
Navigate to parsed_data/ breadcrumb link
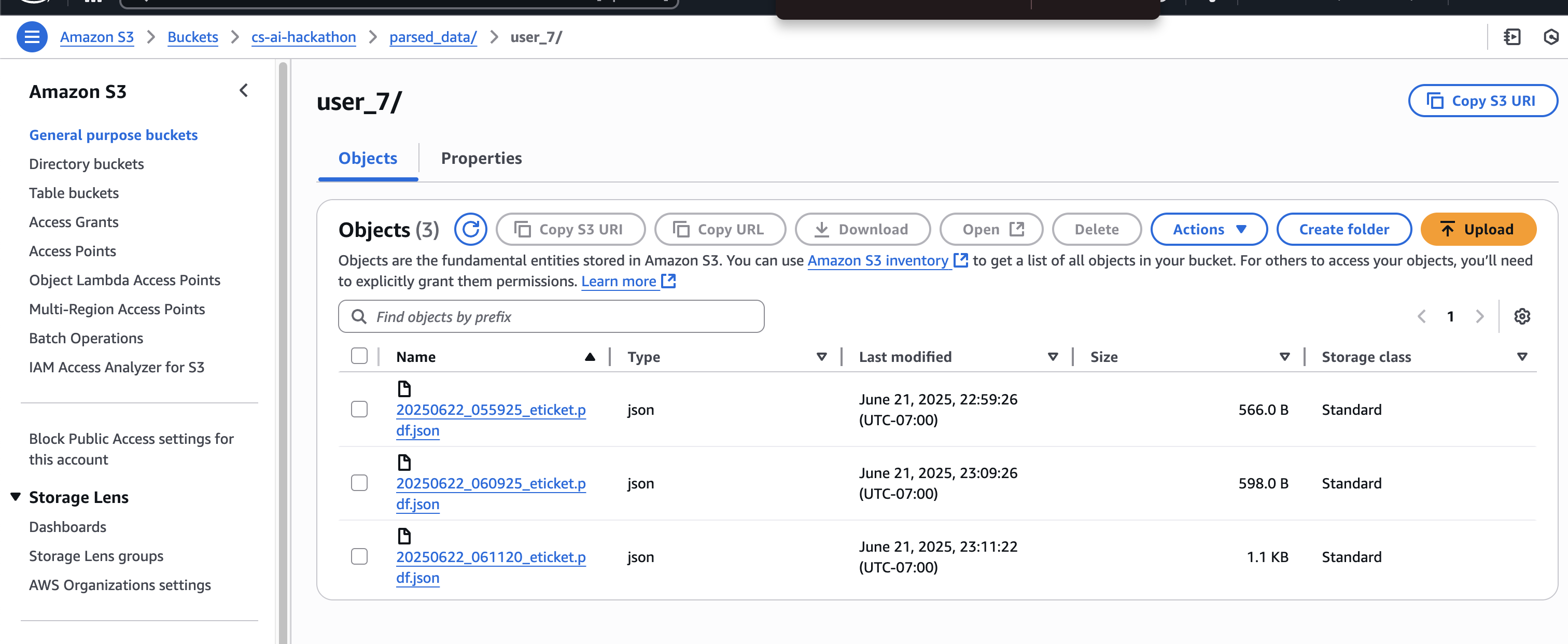(x=433, y=37)
